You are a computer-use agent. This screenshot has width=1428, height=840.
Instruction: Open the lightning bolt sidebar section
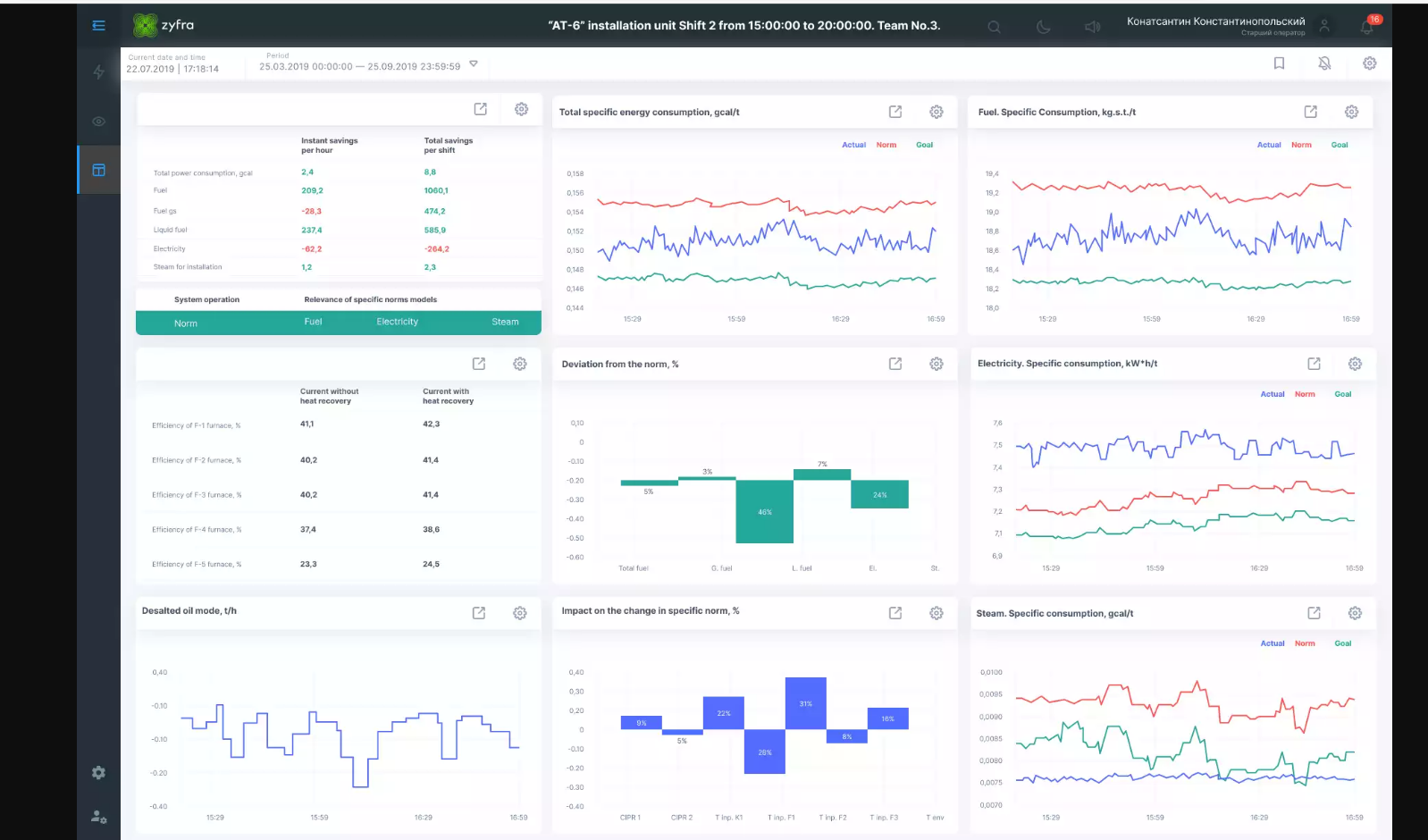(x=98, y=72)
